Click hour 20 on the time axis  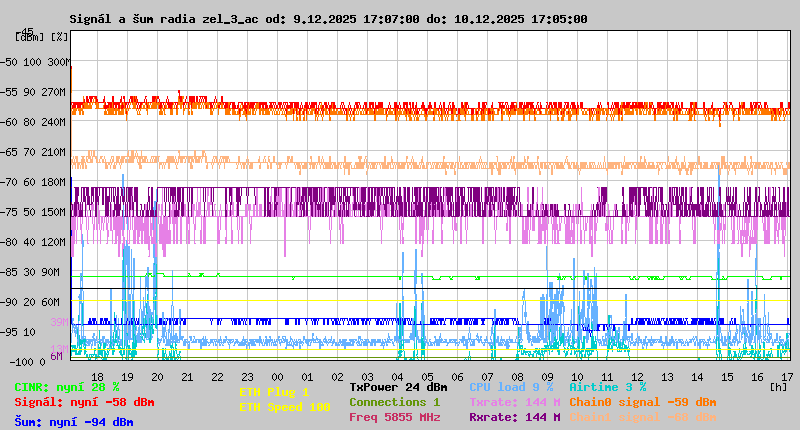[157, 376]
